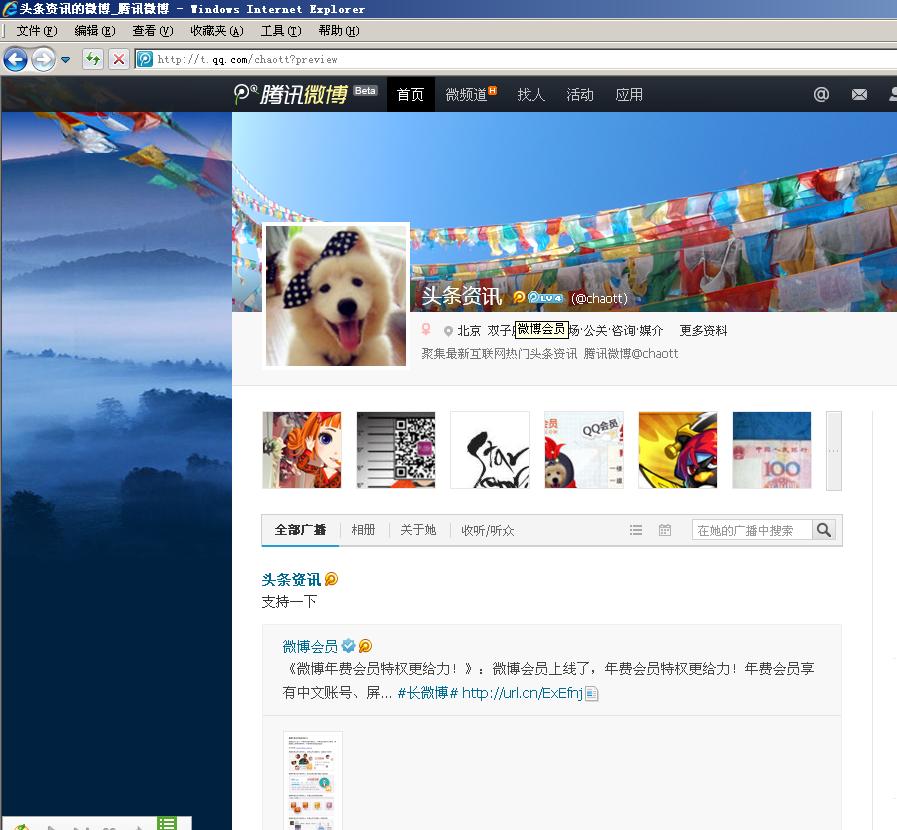The width and height of the screenshot is (897, 830).
Task: Click the Samoyed dog profile avatar
Action: [x=336, y=296]
